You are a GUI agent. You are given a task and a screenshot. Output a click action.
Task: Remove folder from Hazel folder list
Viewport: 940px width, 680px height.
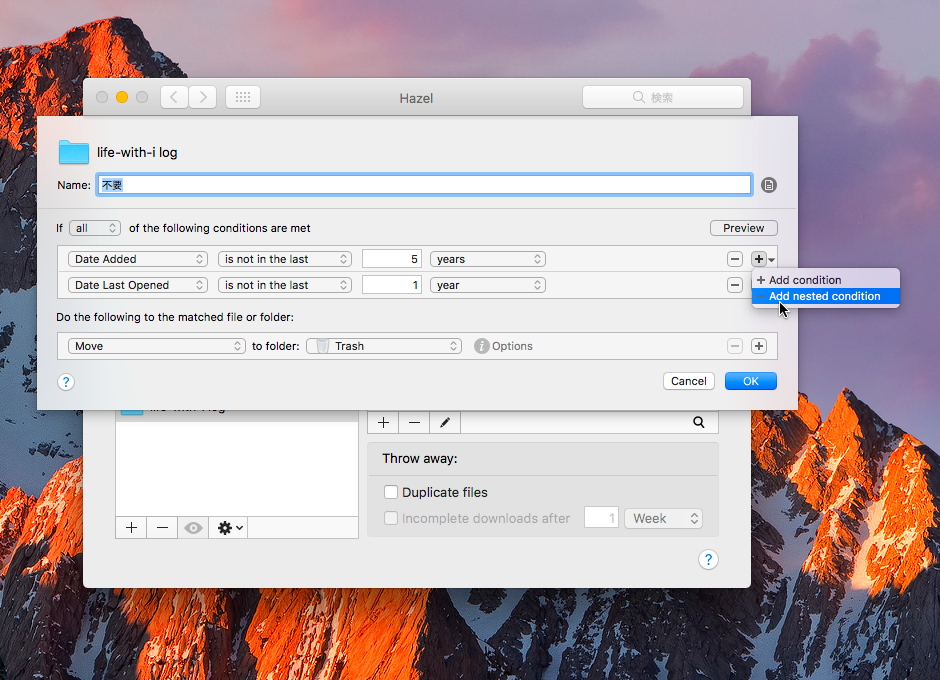[x=162, y=528]
